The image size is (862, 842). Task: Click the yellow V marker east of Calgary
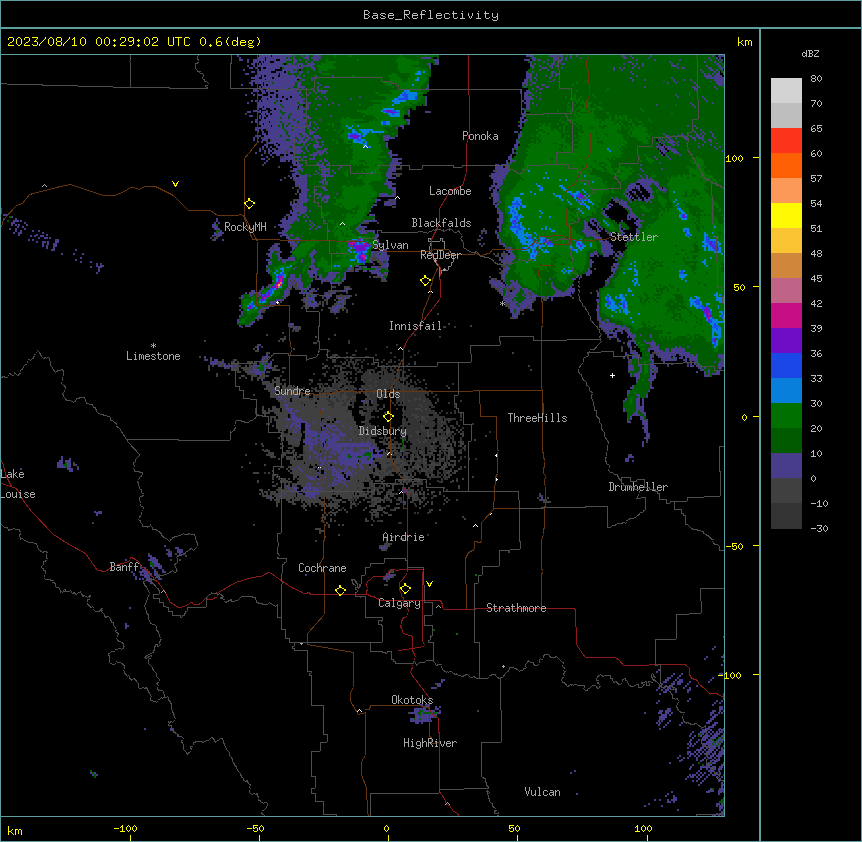(429, 584)
